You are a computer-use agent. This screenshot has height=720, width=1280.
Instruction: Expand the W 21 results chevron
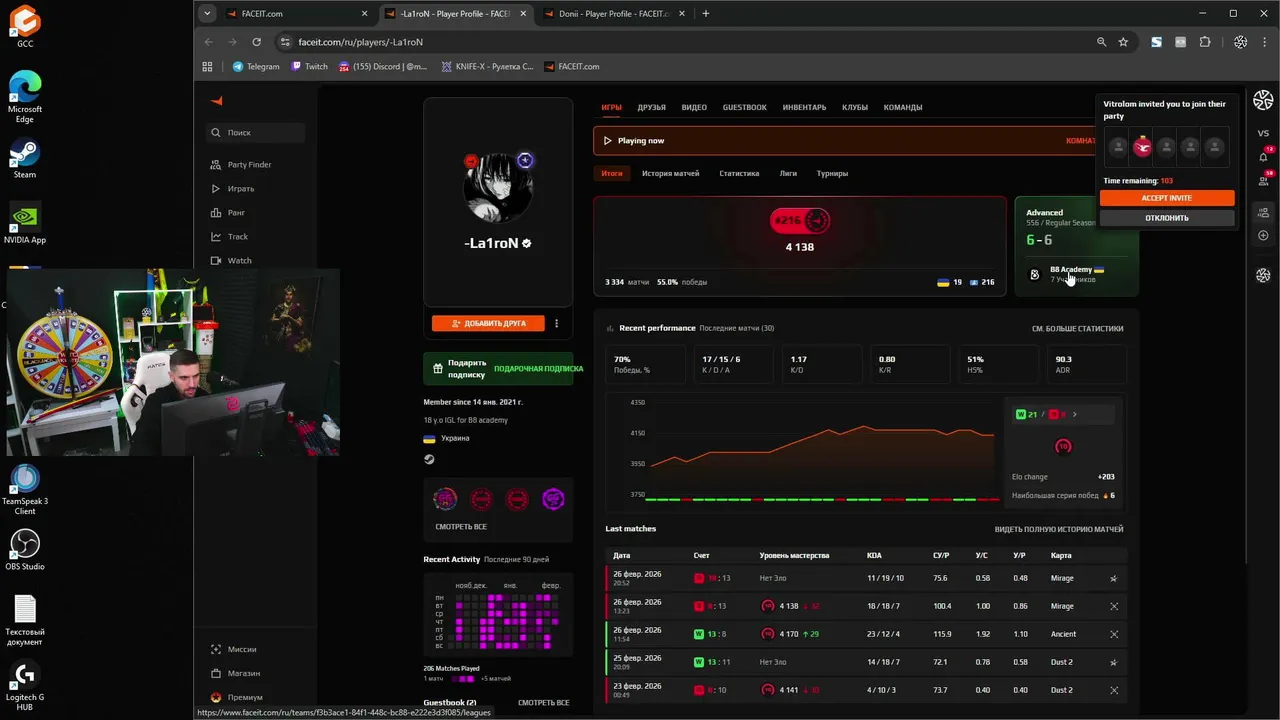click(1075, 414)
